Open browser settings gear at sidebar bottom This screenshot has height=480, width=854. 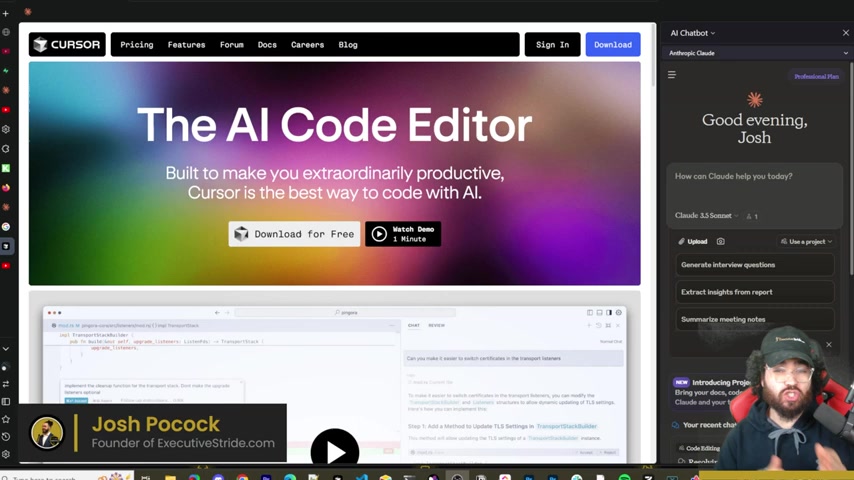pyautogui.click(x=6, y=454)
